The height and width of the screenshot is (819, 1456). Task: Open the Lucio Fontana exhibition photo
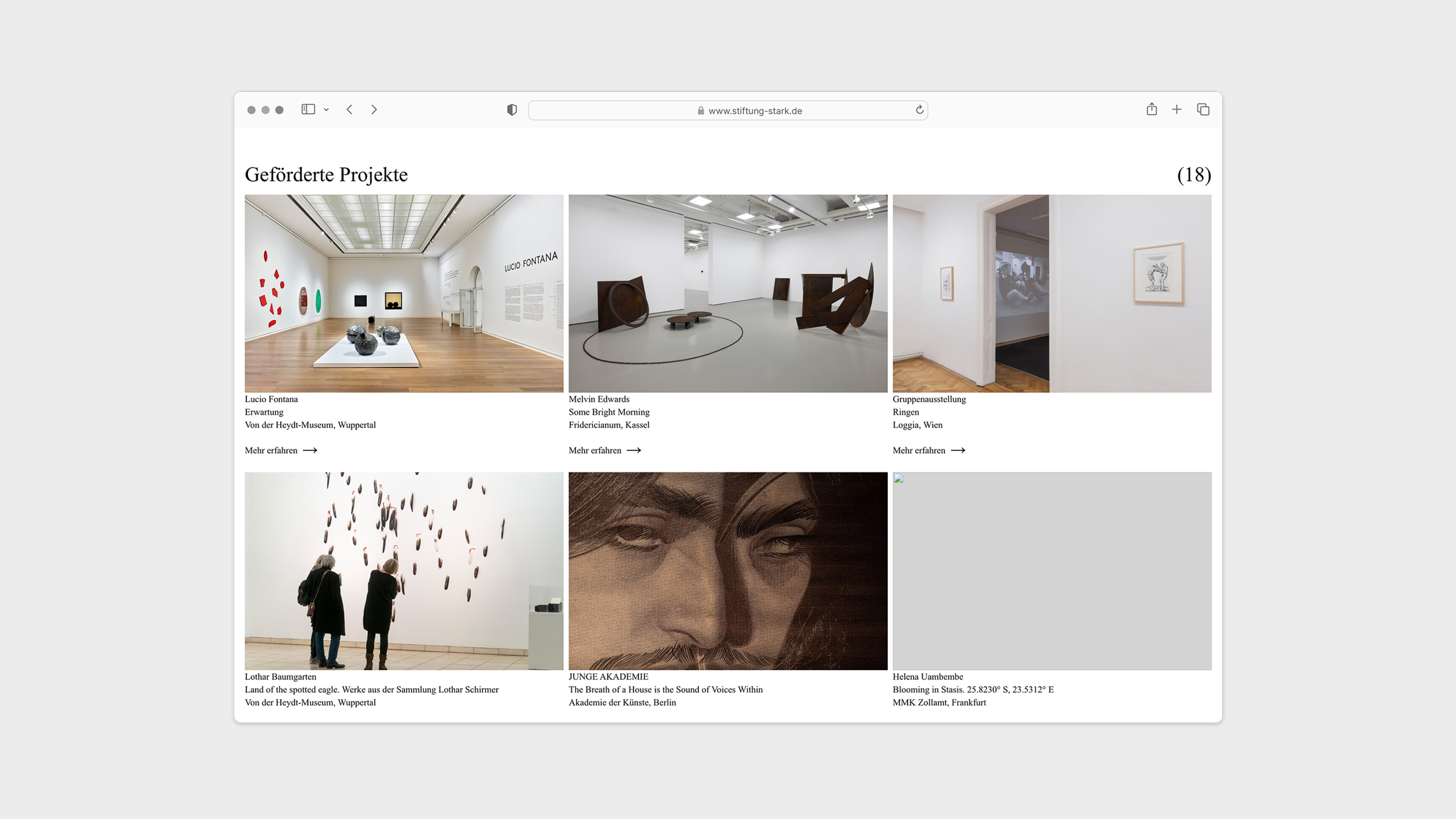click(x=404, y=293)
